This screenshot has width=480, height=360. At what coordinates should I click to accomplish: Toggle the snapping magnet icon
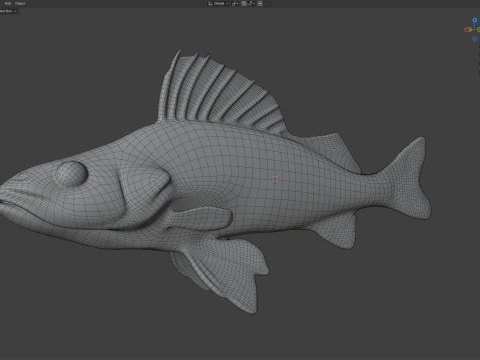244,3
